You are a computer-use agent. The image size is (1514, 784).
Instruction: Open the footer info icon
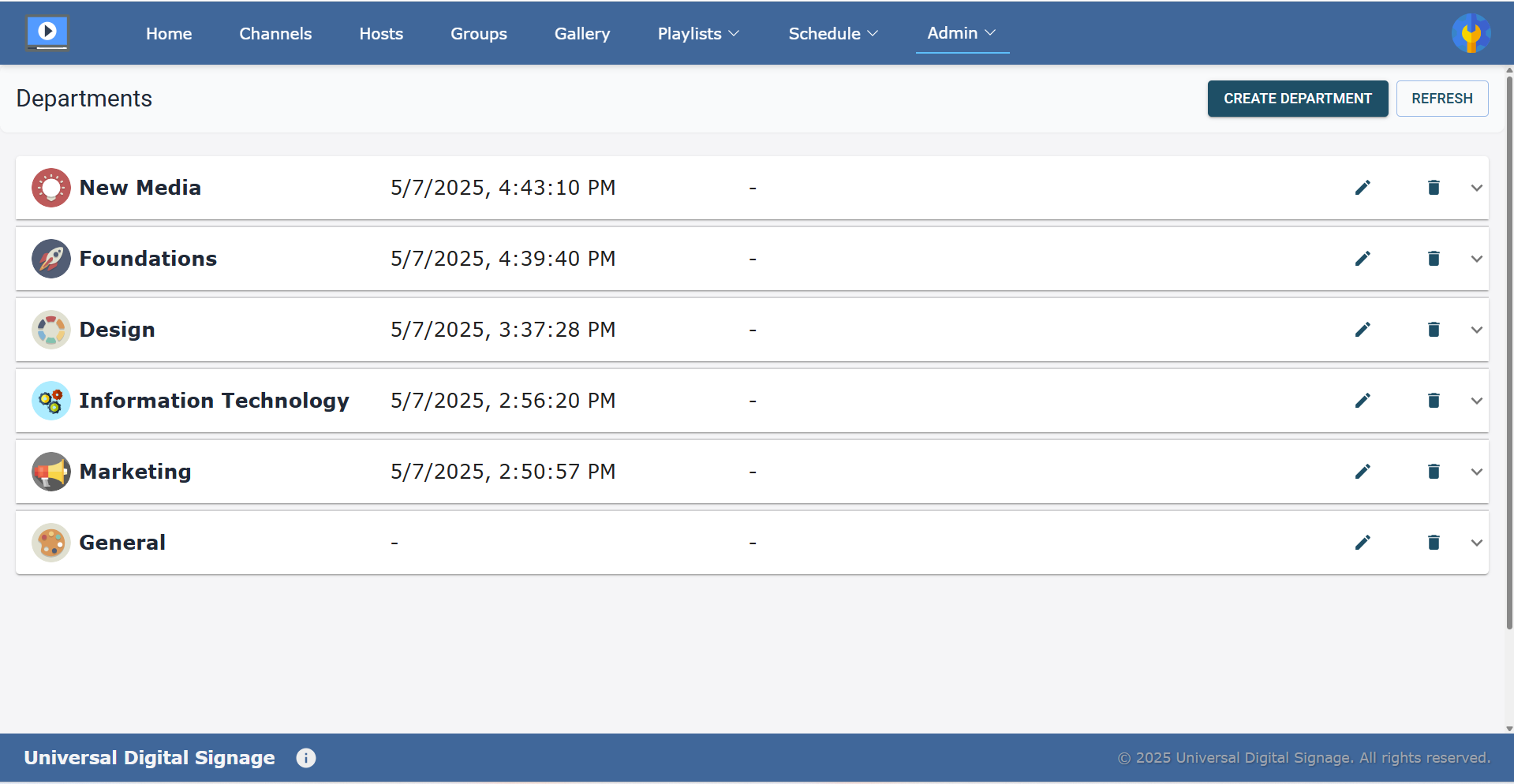pos(306,758)
